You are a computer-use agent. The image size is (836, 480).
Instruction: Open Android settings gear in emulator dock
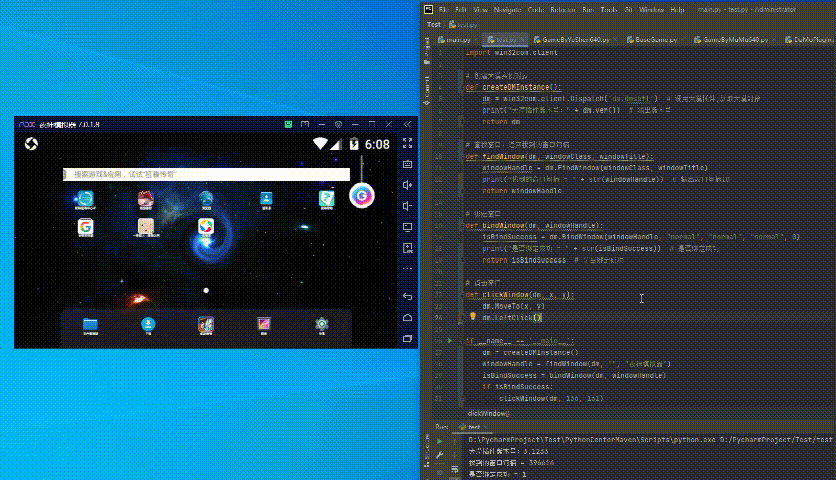[321, 325]
